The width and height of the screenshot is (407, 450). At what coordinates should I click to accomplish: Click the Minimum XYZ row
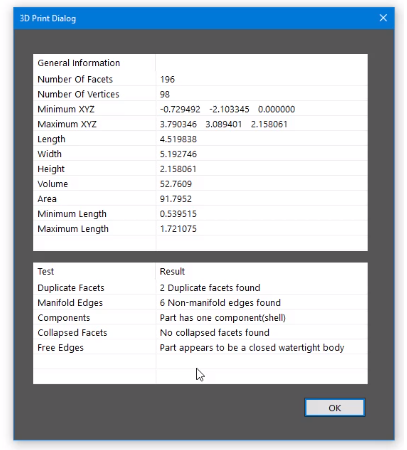(x=200, y=109)
